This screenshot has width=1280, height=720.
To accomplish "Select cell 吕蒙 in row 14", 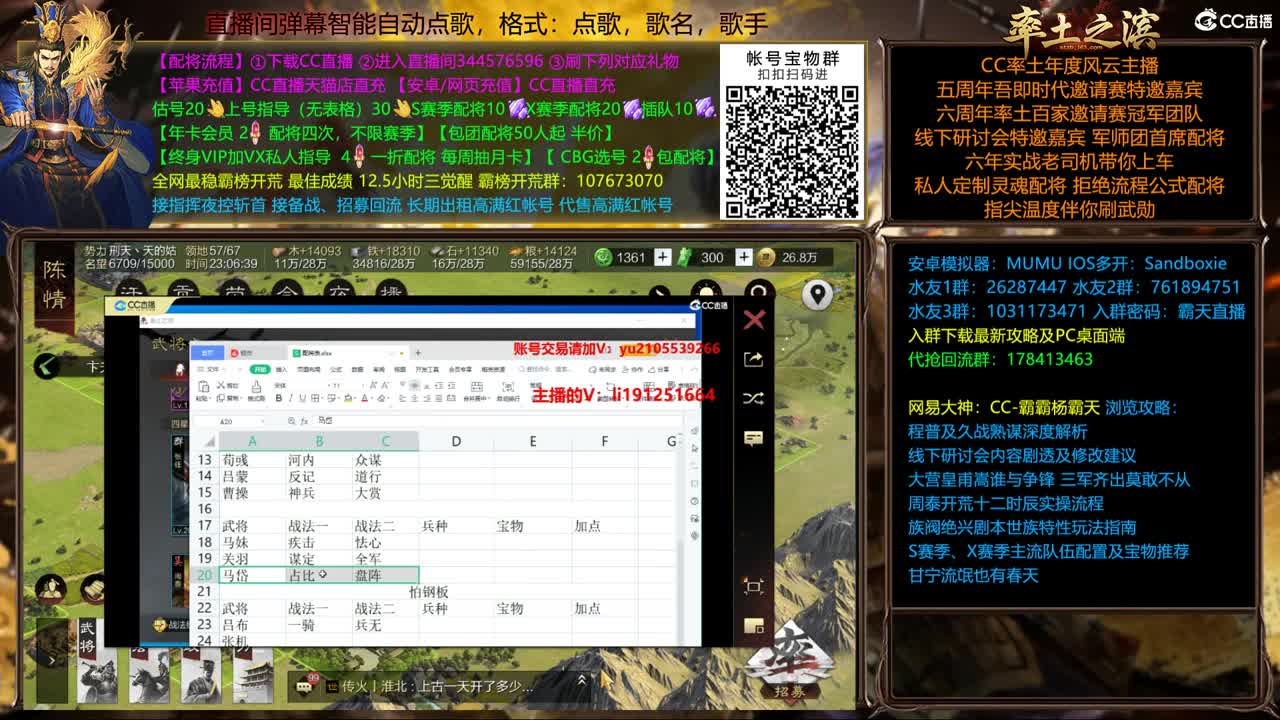I will click(x=252, y=477).
